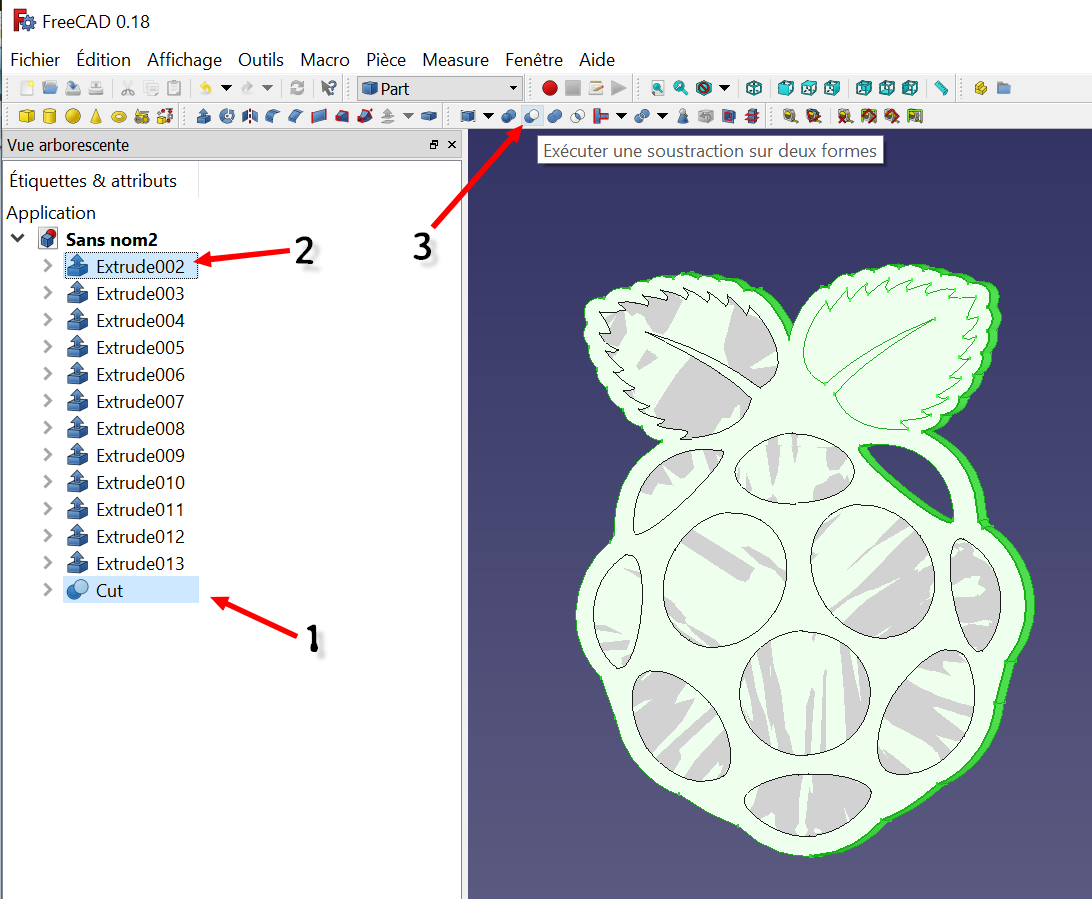Create a cone primitive
Viewport: 1092px width, 899px height.
point(95,116)
